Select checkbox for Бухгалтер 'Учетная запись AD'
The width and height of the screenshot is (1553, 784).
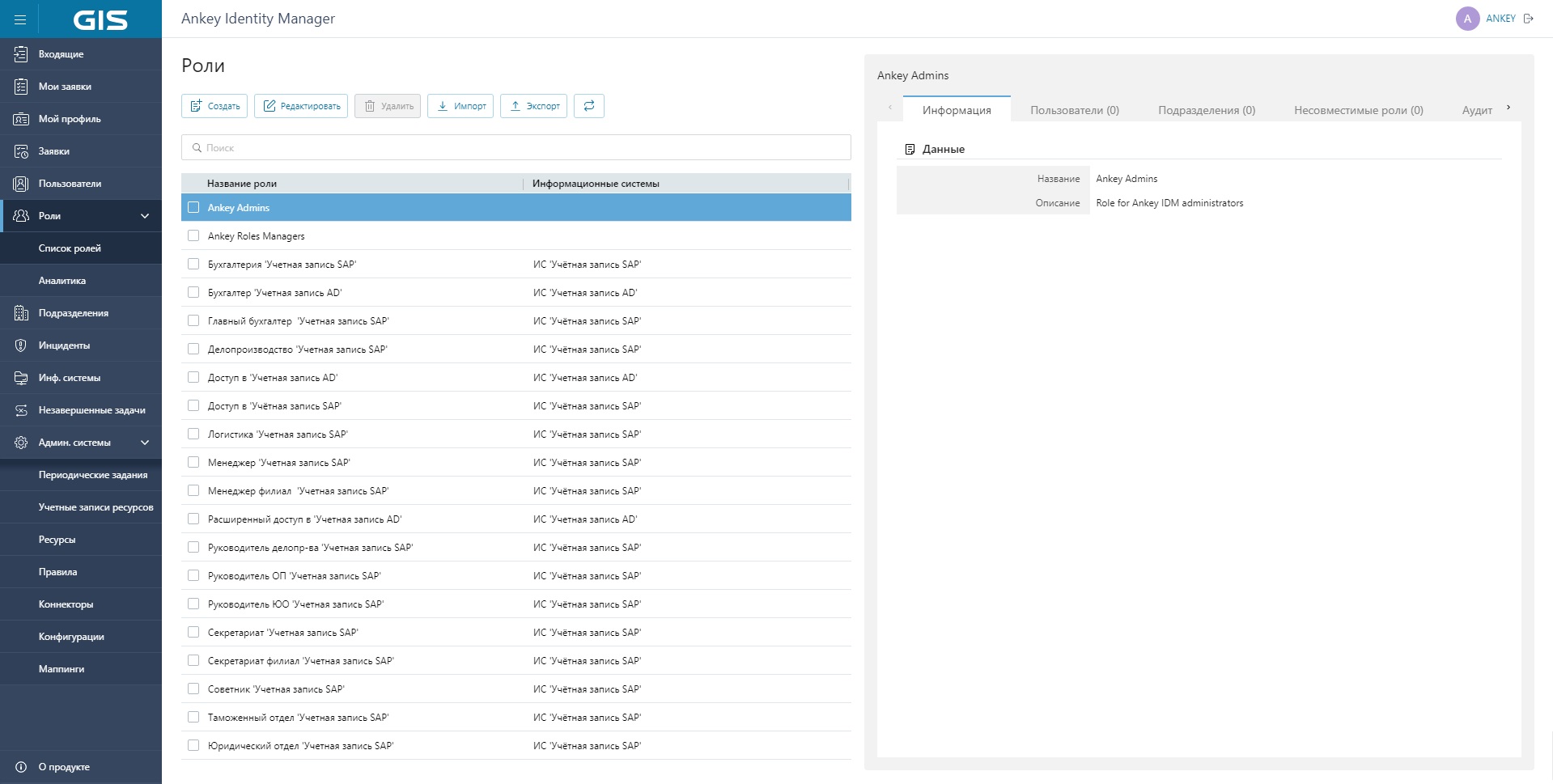[x=193, y=292]
